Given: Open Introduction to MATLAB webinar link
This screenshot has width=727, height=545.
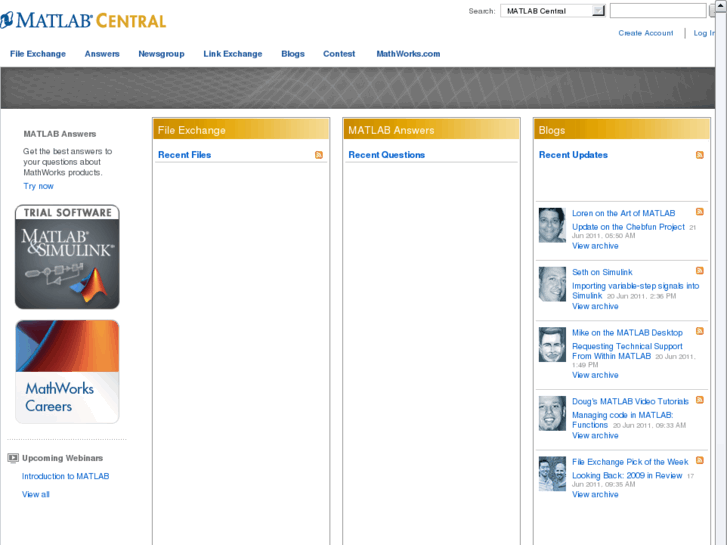Looking at the screenshot, I should click(x=65, y=476).
